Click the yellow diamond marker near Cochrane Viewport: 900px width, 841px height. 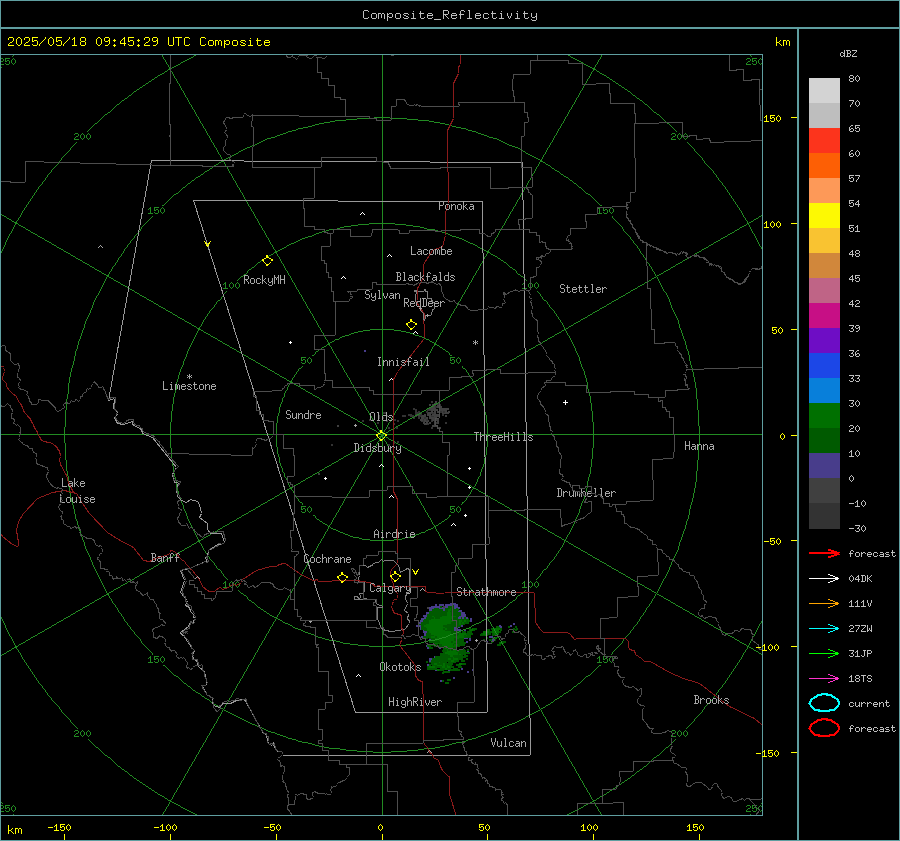pos(343,578)
